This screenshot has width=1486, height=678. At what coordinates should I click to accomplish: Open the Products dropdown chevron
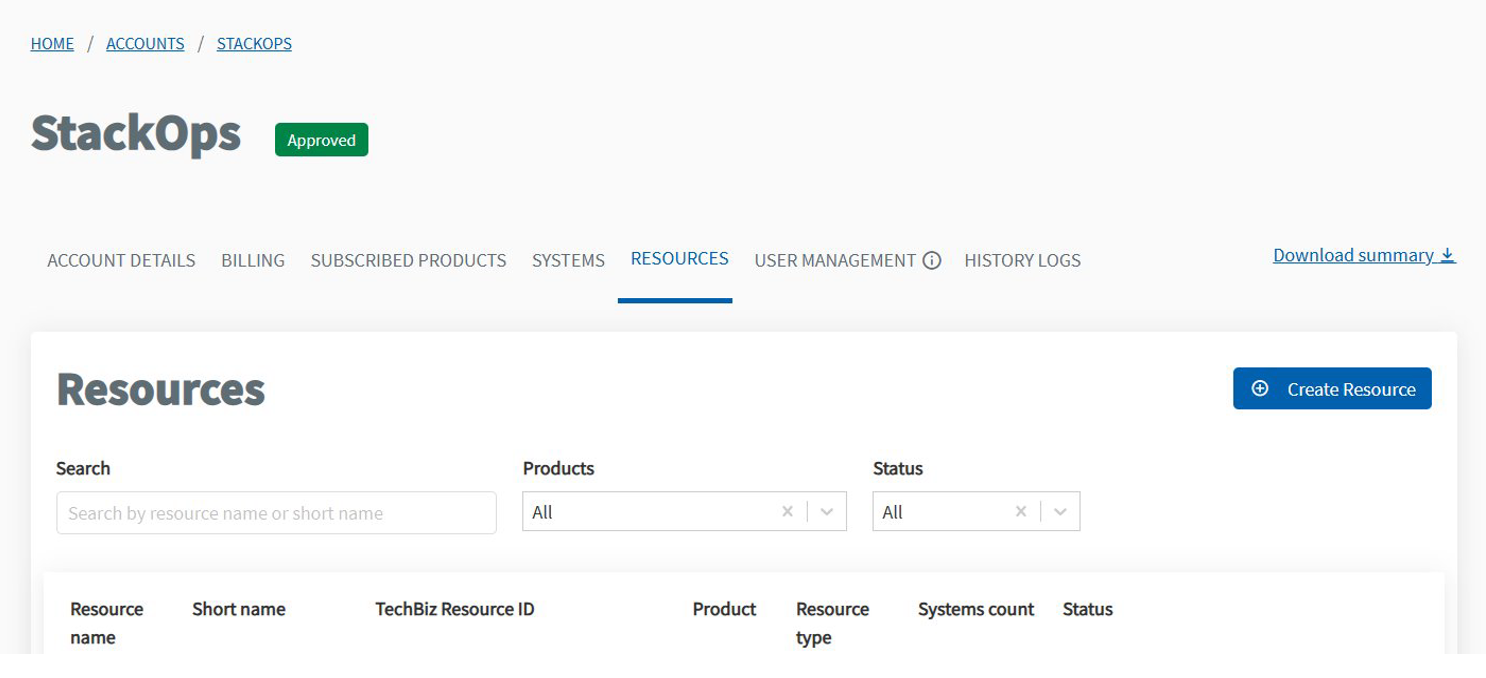pos(825,511)
